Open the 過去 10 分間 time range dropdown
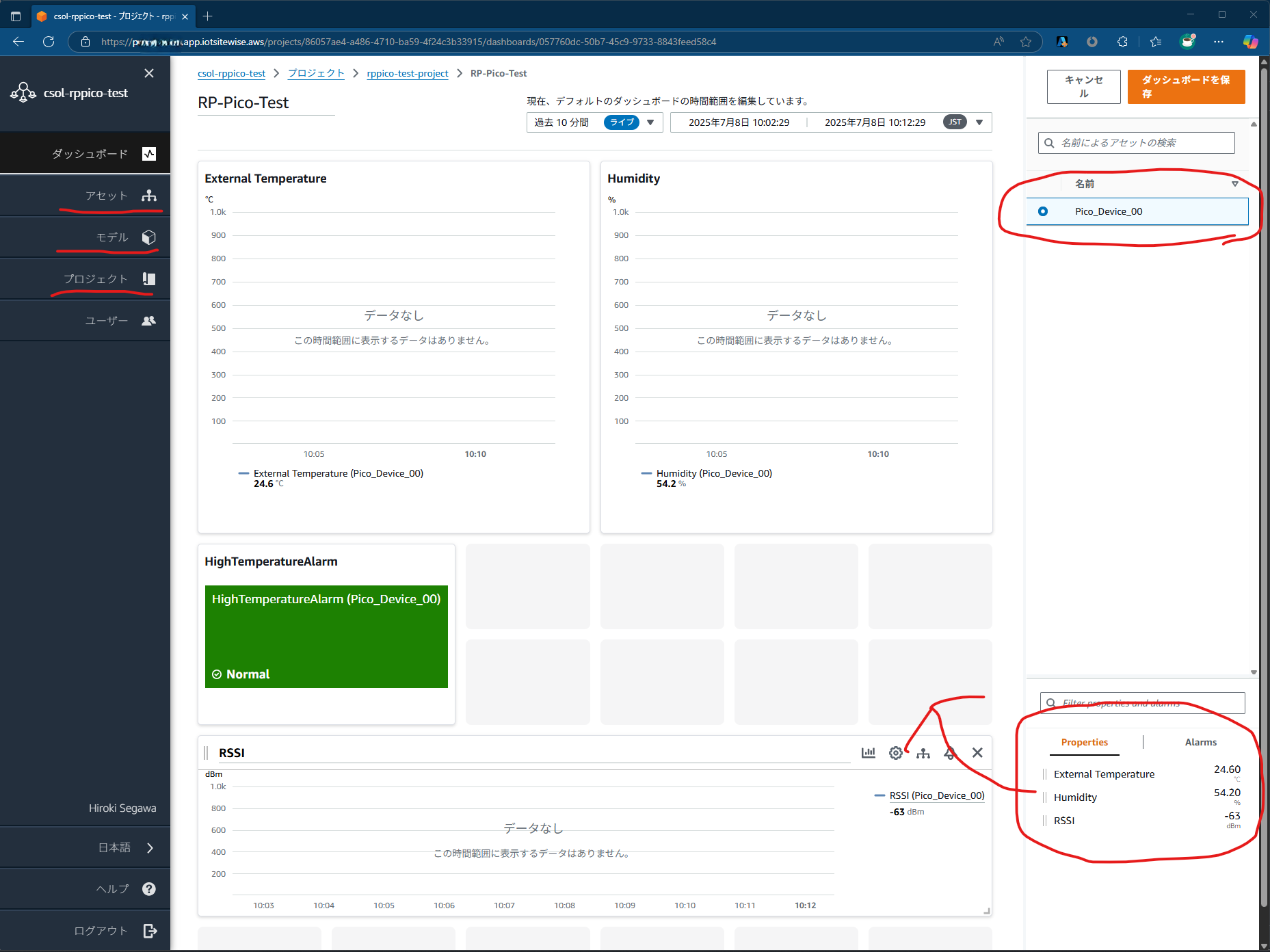Screen dimensions: 1270x952 click(x=594, y=122)
